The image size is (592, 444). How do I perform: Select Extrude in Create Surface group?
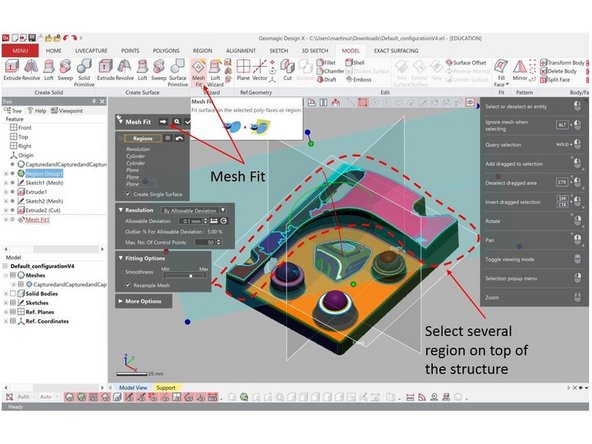[x=105, y=70]
